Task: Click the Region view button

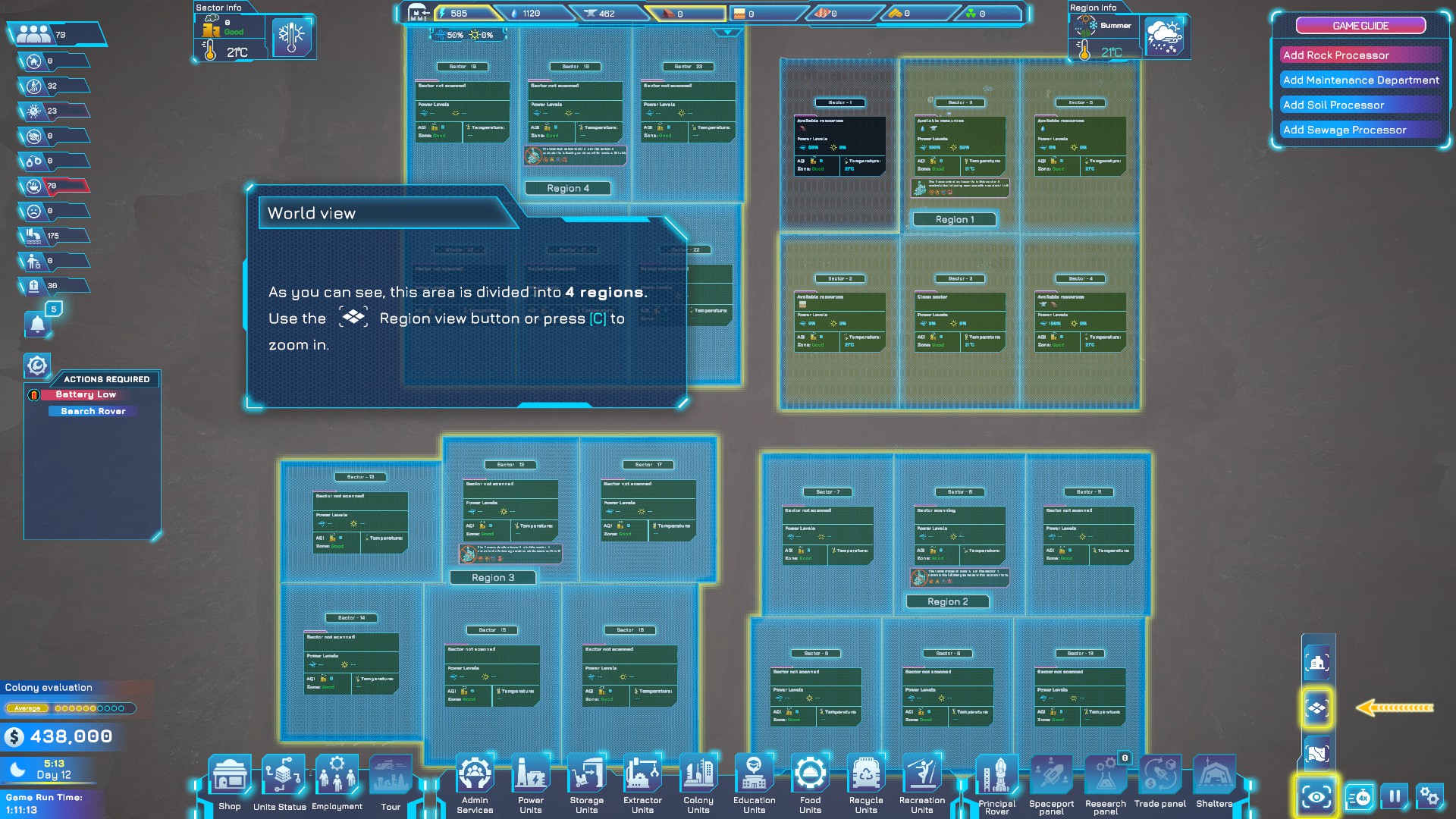Action: tap(1317, 708)
